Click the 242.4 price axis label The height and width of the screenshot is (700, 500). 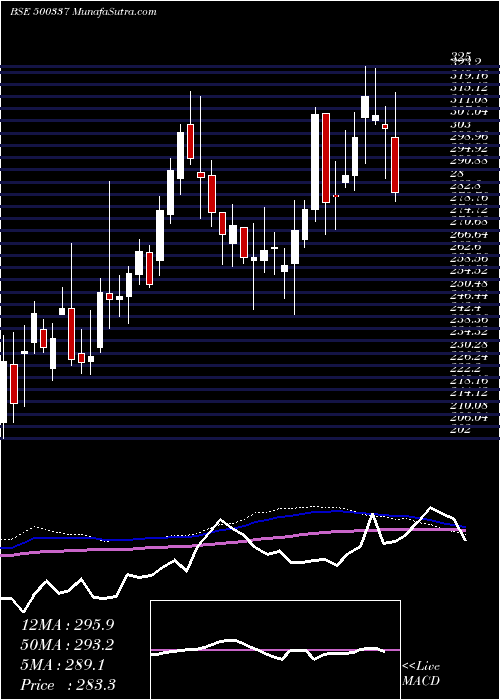(466, 307)
